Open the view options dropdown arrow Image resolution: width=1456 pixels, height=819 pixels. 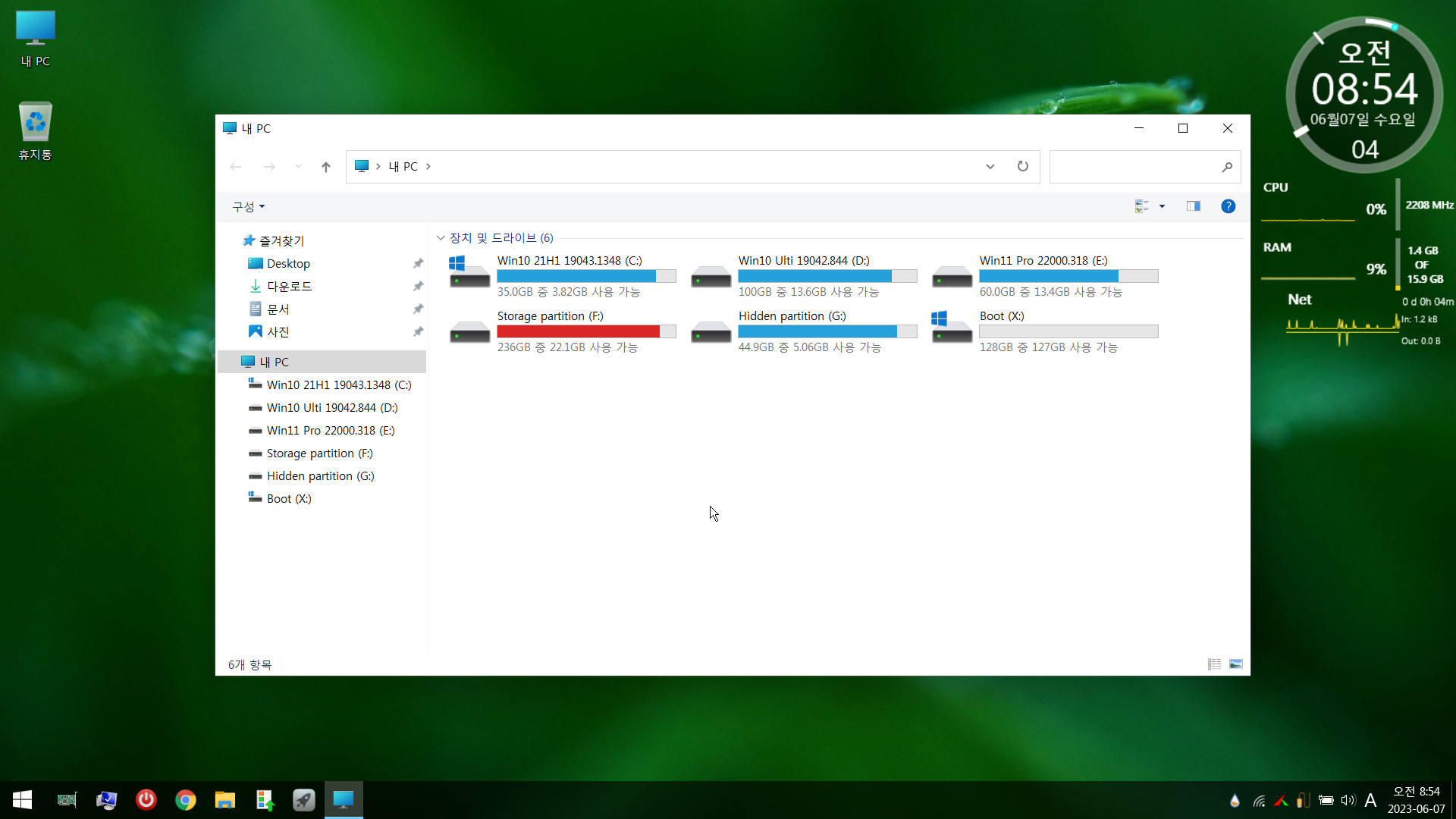coord(1162,206)
